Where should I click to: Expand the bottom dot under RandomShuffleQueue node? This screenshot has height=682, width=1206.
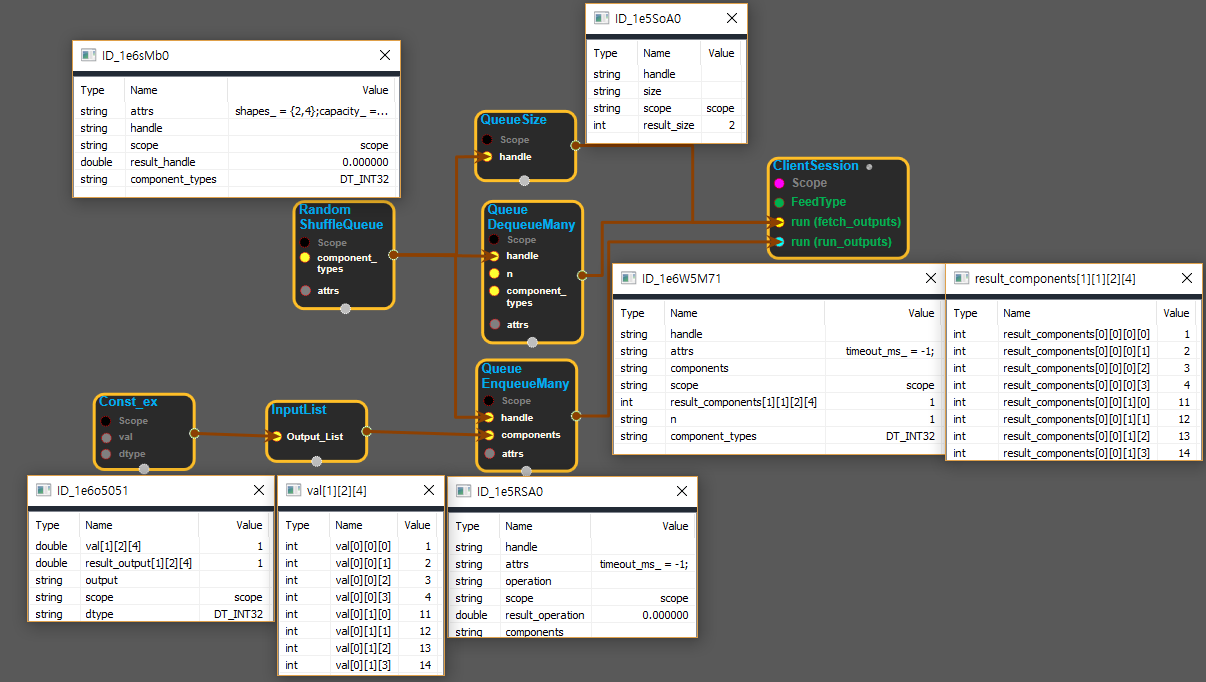click(345, 309)
